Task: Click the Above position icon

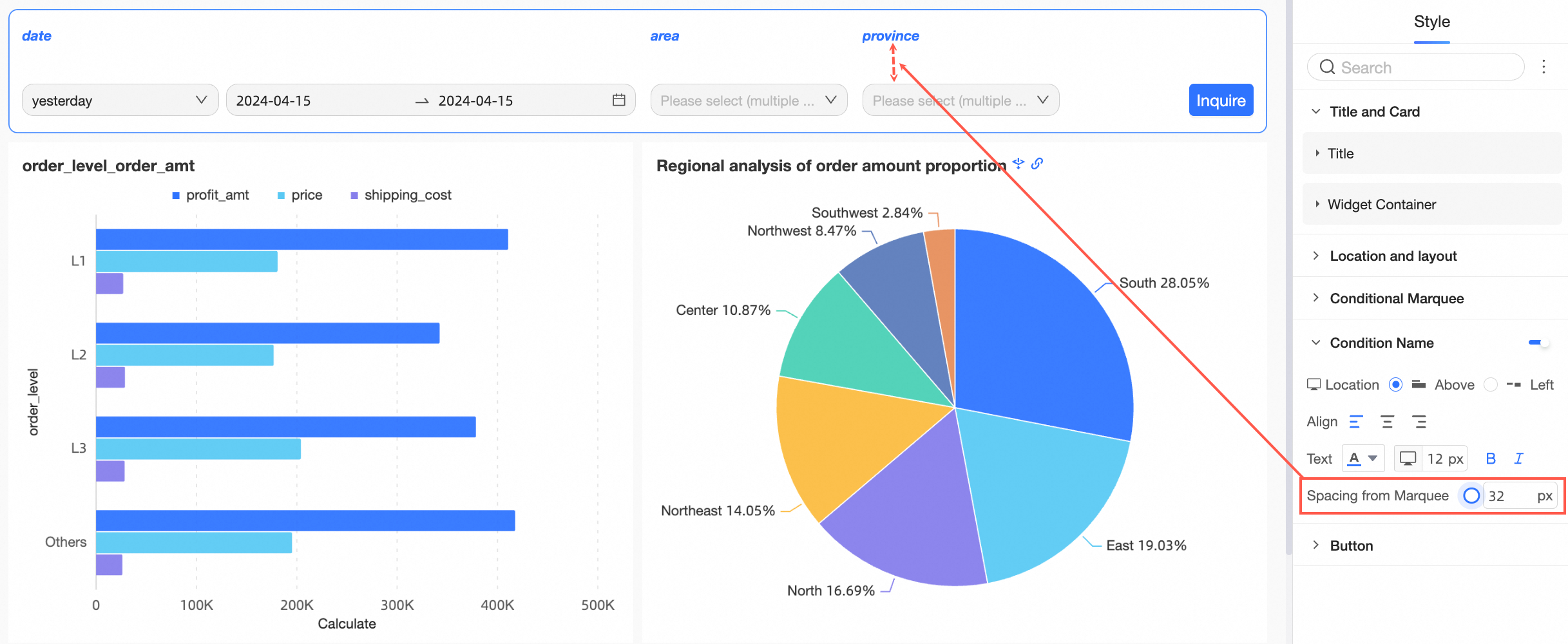Action: 1419,384
